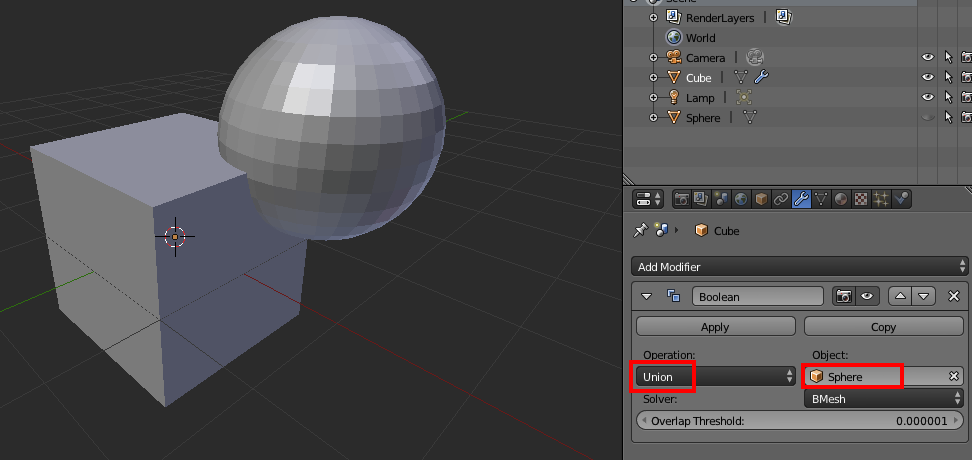Screen dimensions: 972x460
Task: Click the mesh data icon in the Cube outliner row
Action: [741, 77]
